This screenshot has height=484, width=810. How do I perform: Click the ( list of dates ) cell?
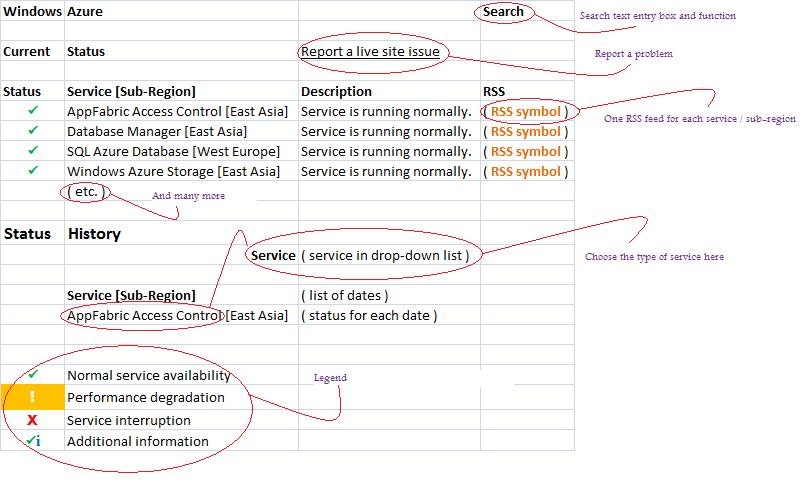(345, 295)
